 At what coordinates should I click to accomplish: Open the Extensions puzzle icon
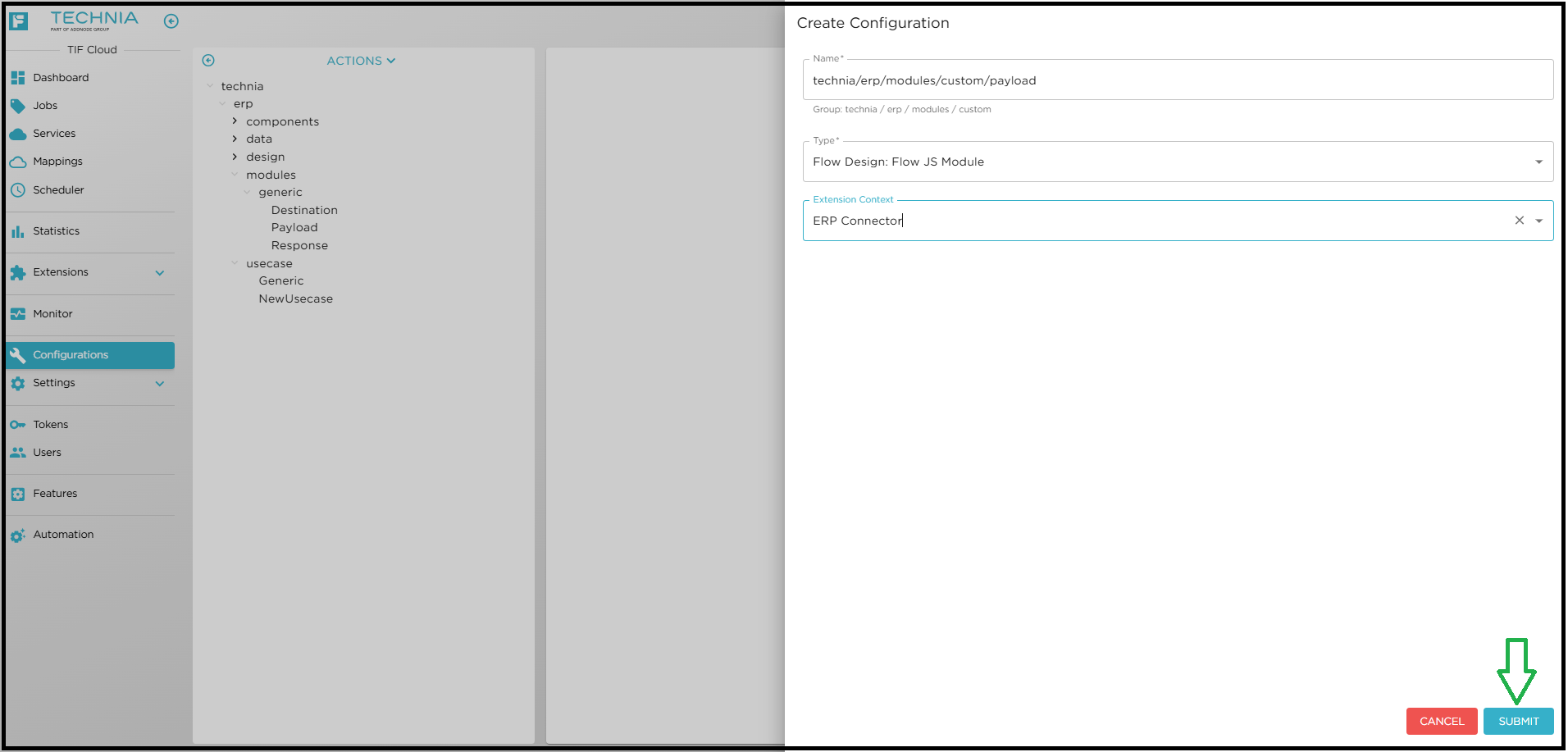(18, 271)
